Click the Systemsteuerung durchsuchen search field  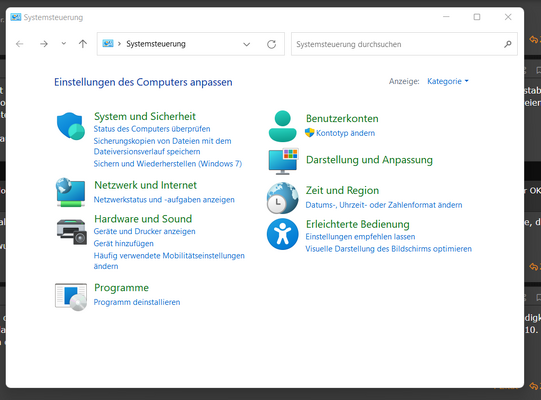click(404, 44)
